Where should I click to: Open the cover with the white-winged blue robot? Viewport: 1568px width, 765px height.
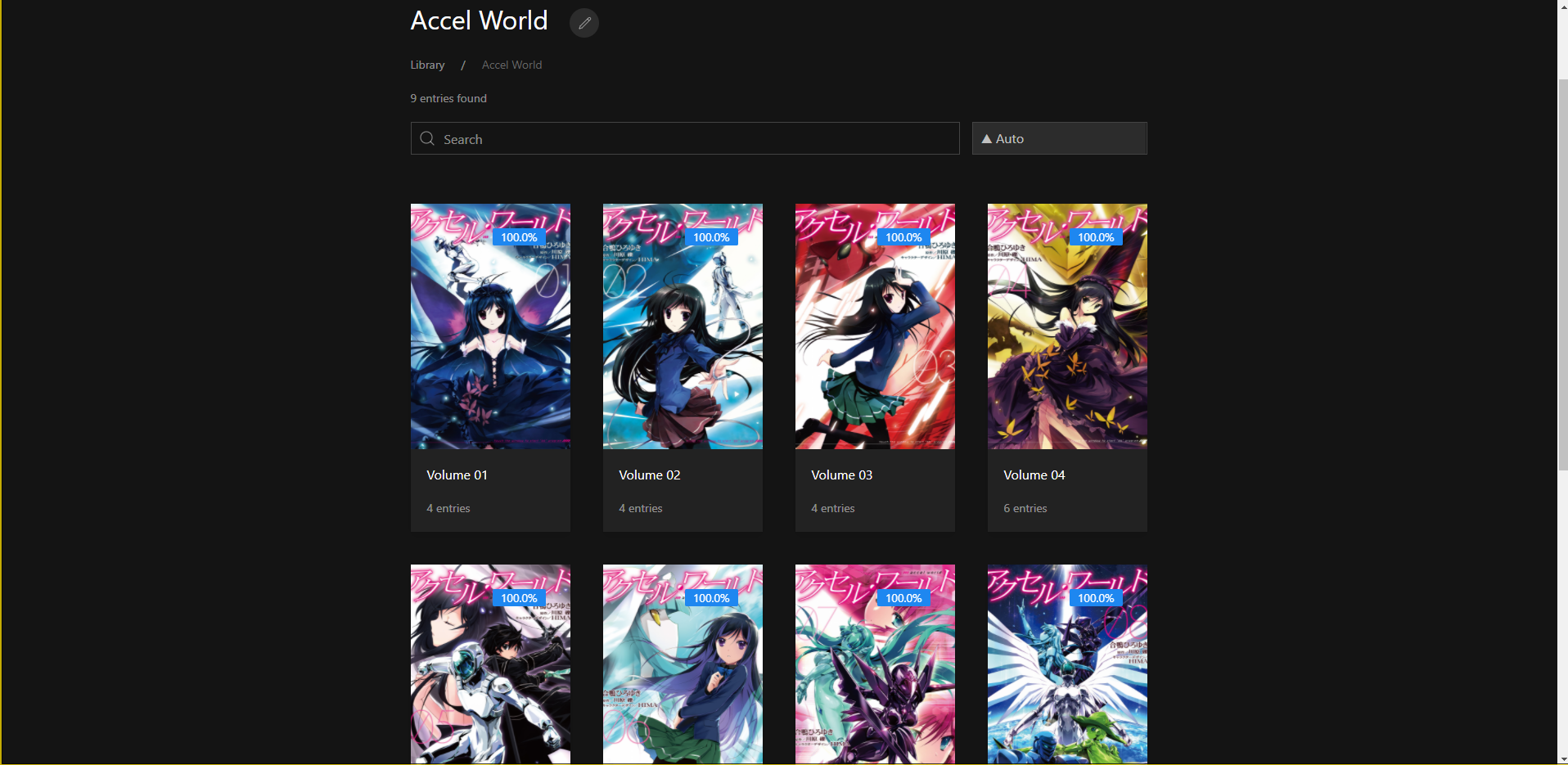click(x=1067, y=664)
